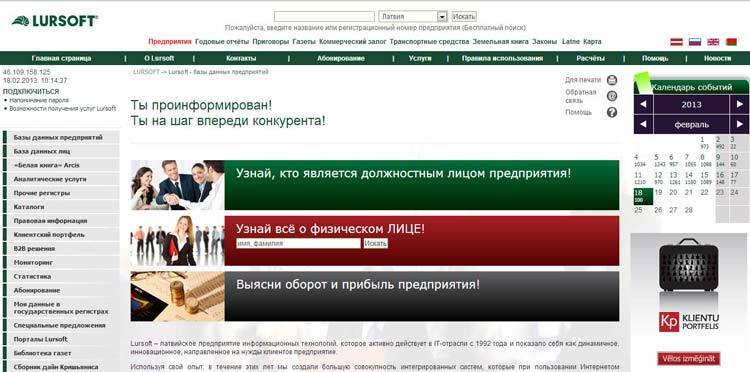
Task: Open Библиотека газет sidebar item
Action: [x=61, y=353]
